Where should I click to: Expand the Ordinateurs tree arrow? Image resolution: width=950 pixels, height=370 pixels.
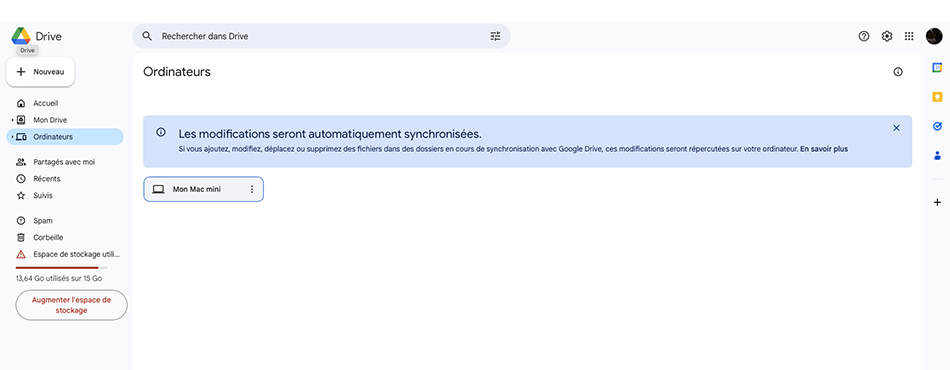coord(12,137)
